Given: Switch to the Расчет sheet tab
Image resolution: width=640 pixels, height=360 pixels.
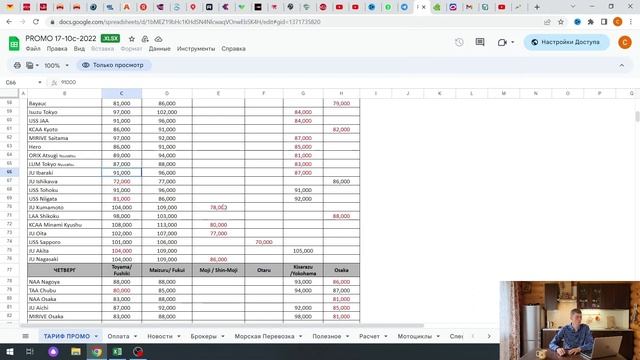Looking at the screenshot, I should [369, 336].
